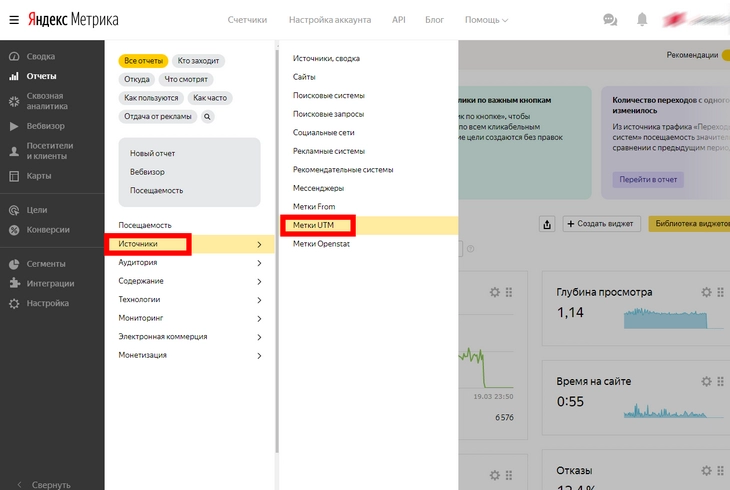Open Источники, сводка report

(x=326, y=59)
